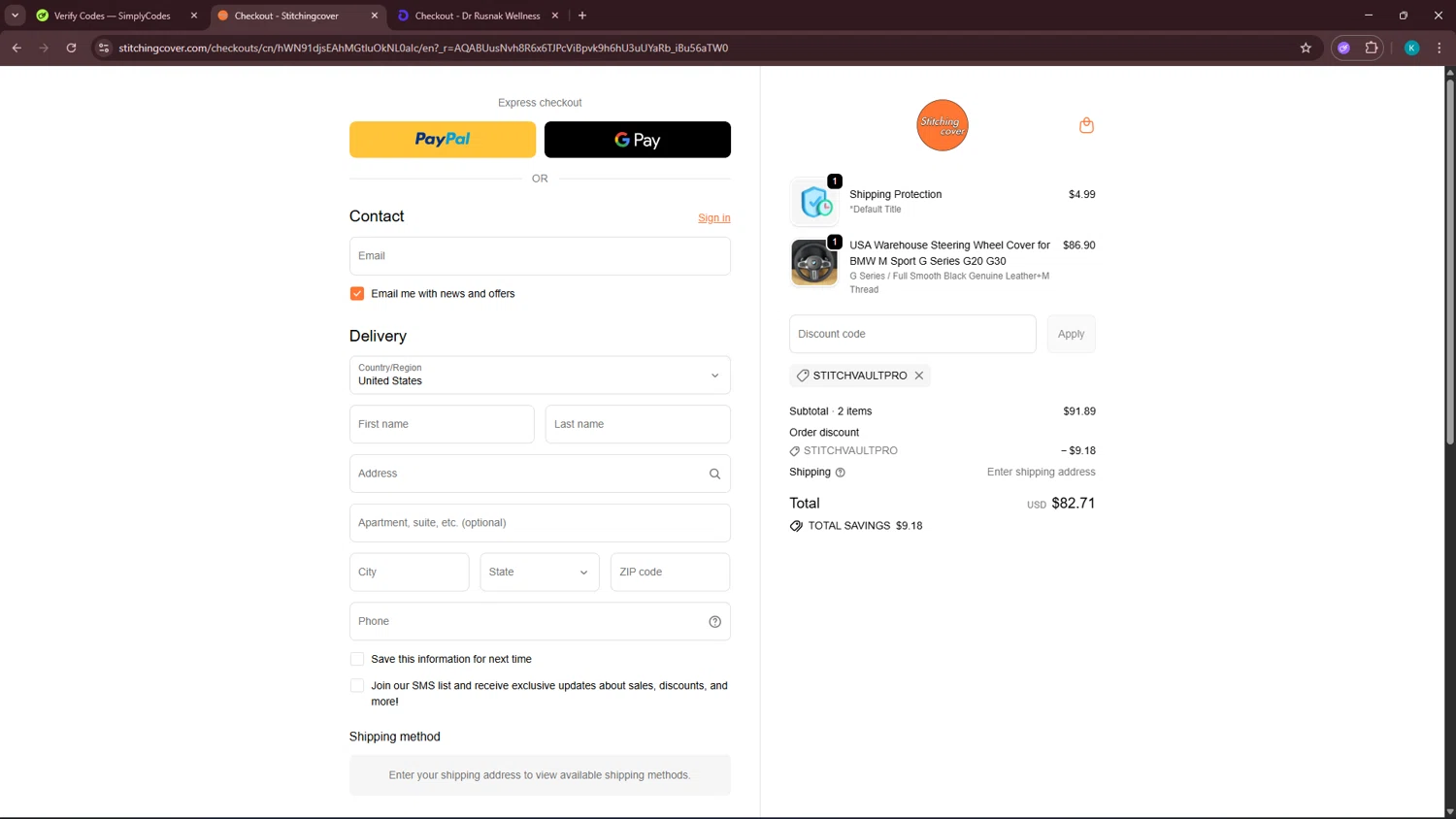Switch to the Verify Codes SimplyCodes tab
This screenshot has width=1456, height=819.
pyautogui.click(x=113, y=16)
